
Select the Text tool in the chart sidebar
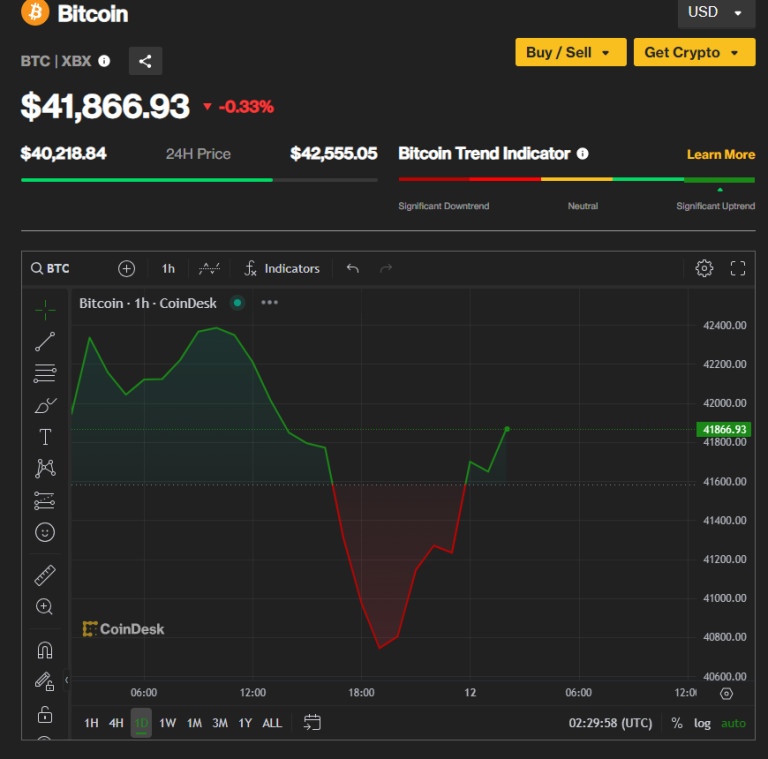tap(45, 437)
